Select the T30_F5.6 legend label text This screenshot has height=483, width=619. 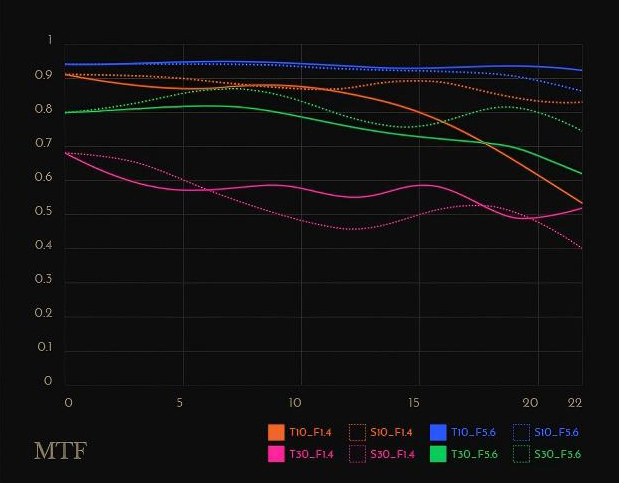[x=475, y=454]
